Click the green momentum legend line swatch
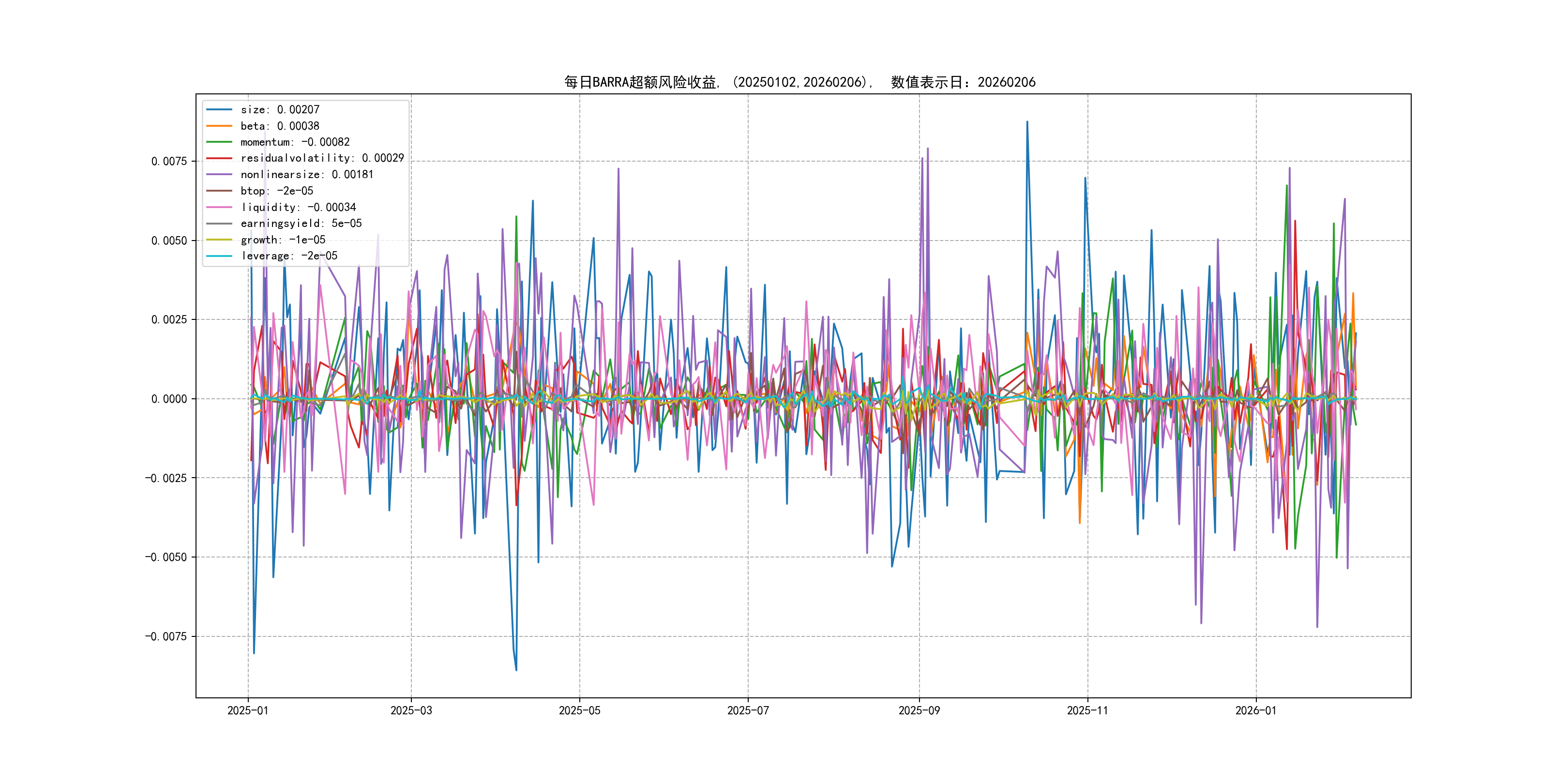This screenshot has height=784, width=1568. (x=219, y=142)
